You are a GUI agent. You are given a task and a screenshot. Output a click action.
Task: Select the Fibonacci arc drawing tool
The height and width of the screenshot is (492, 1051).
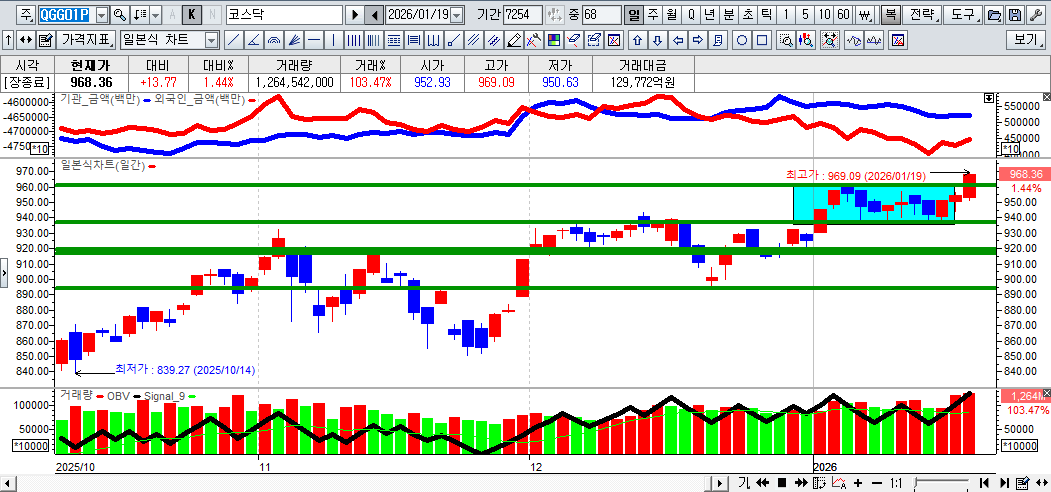[274, 40]
